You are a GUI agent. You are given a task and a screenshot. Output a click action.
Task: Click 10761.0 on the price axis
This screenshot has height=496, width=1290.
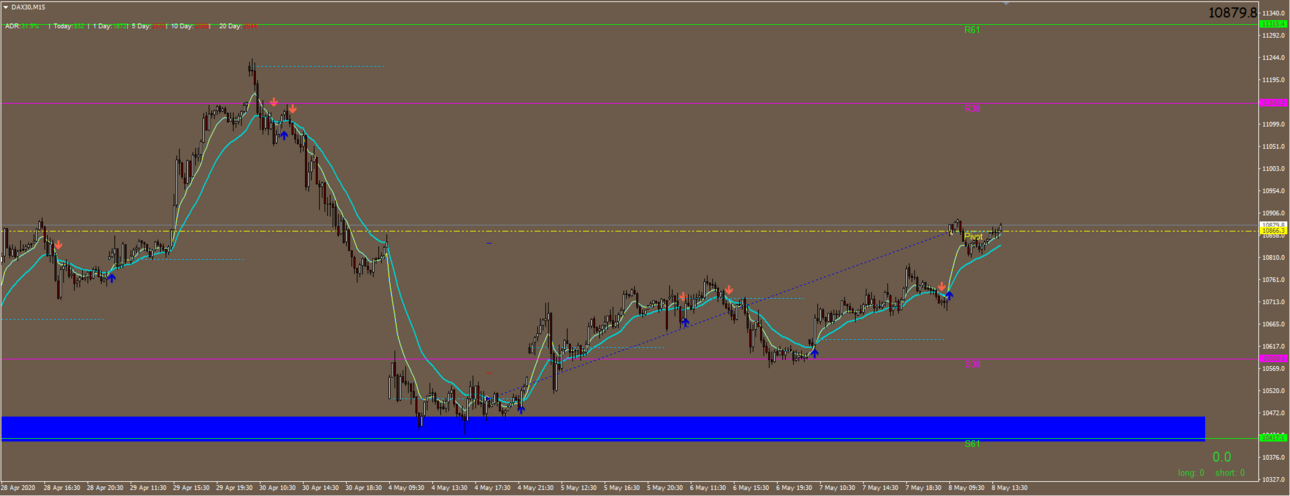(x=1274, y=280)
